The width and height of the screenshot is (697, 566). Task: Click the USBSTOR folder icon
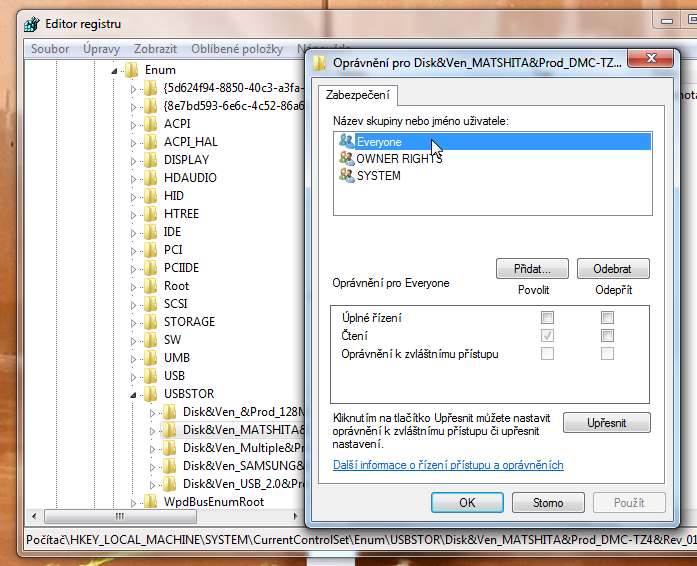pyautogui.click(x=151, y=394)
